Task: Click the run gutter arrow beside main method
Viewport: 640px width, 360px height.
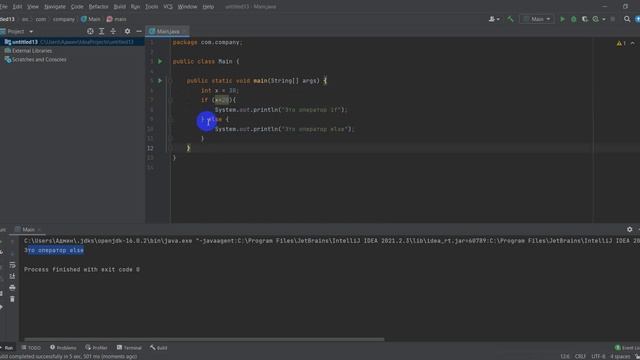Action: coord(160,81)
